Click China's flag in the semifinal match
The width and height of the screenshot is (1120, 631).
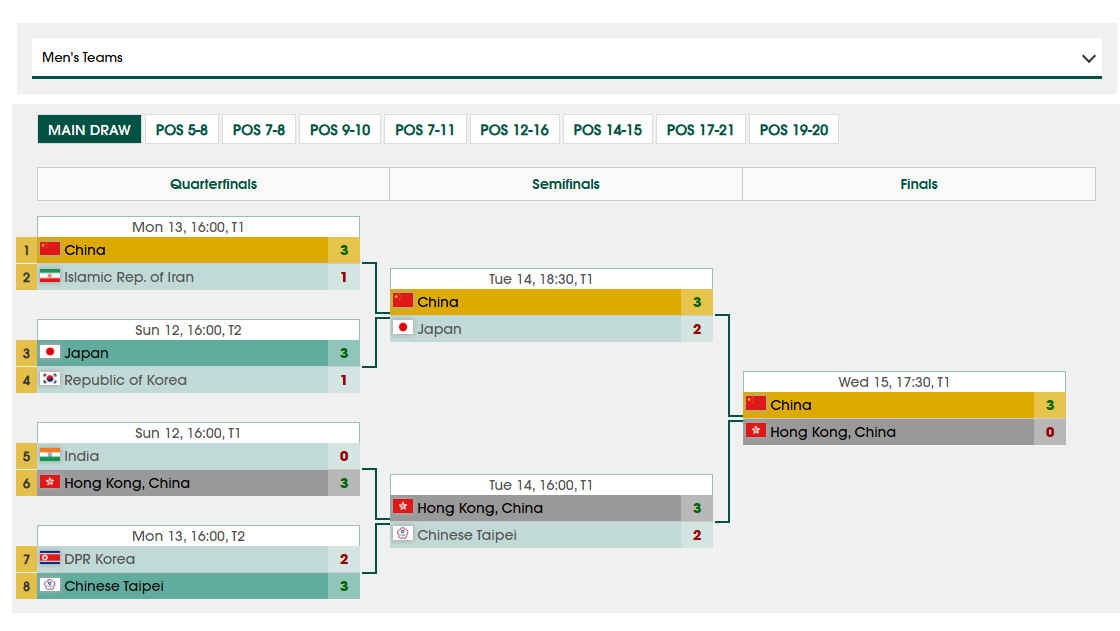[x=403, y=300]
